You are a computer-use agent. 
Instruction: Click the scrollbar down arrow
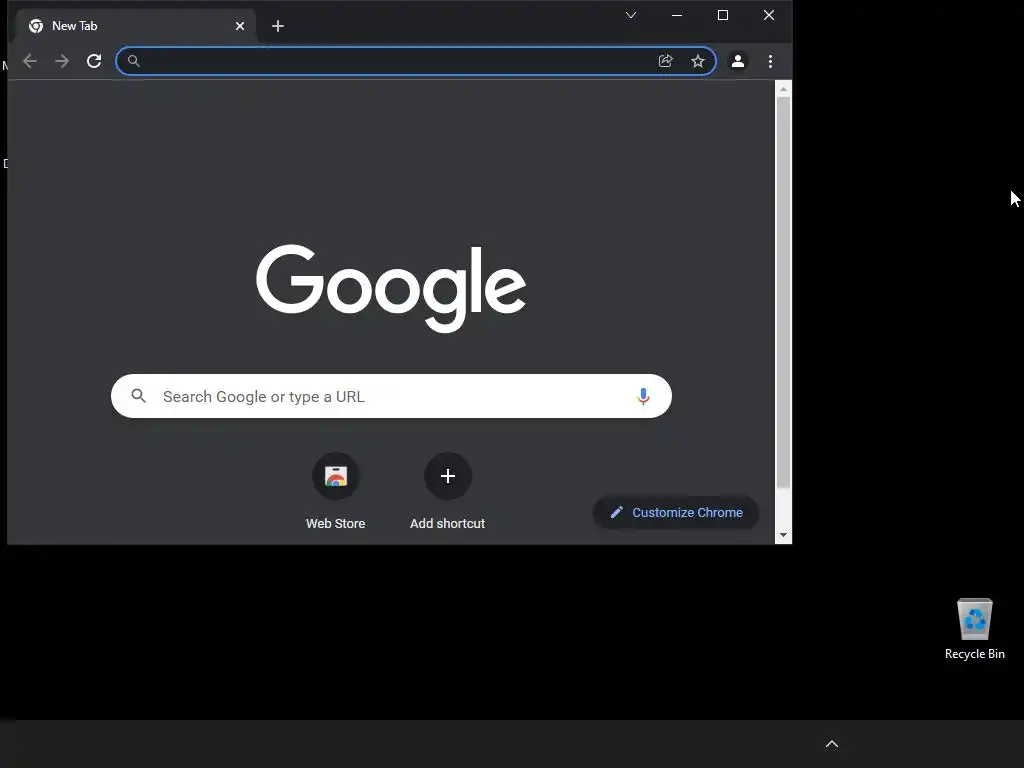[783, 536]
